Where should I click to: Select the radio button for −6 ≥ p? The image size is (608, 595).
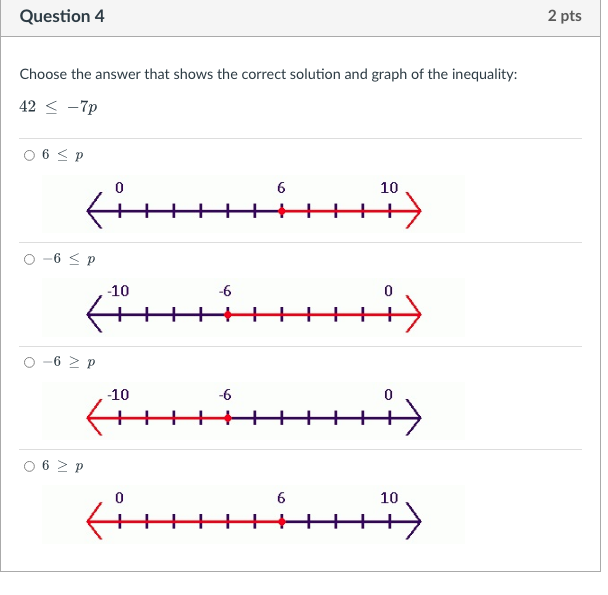(x=29, y=363)
